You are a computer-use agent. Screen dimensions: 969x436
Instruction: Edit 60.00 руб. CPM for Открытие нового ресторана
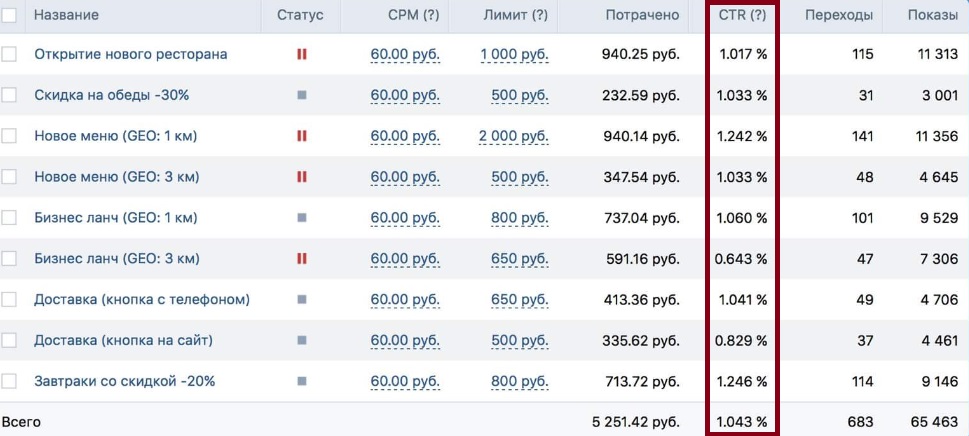(404, 54)
